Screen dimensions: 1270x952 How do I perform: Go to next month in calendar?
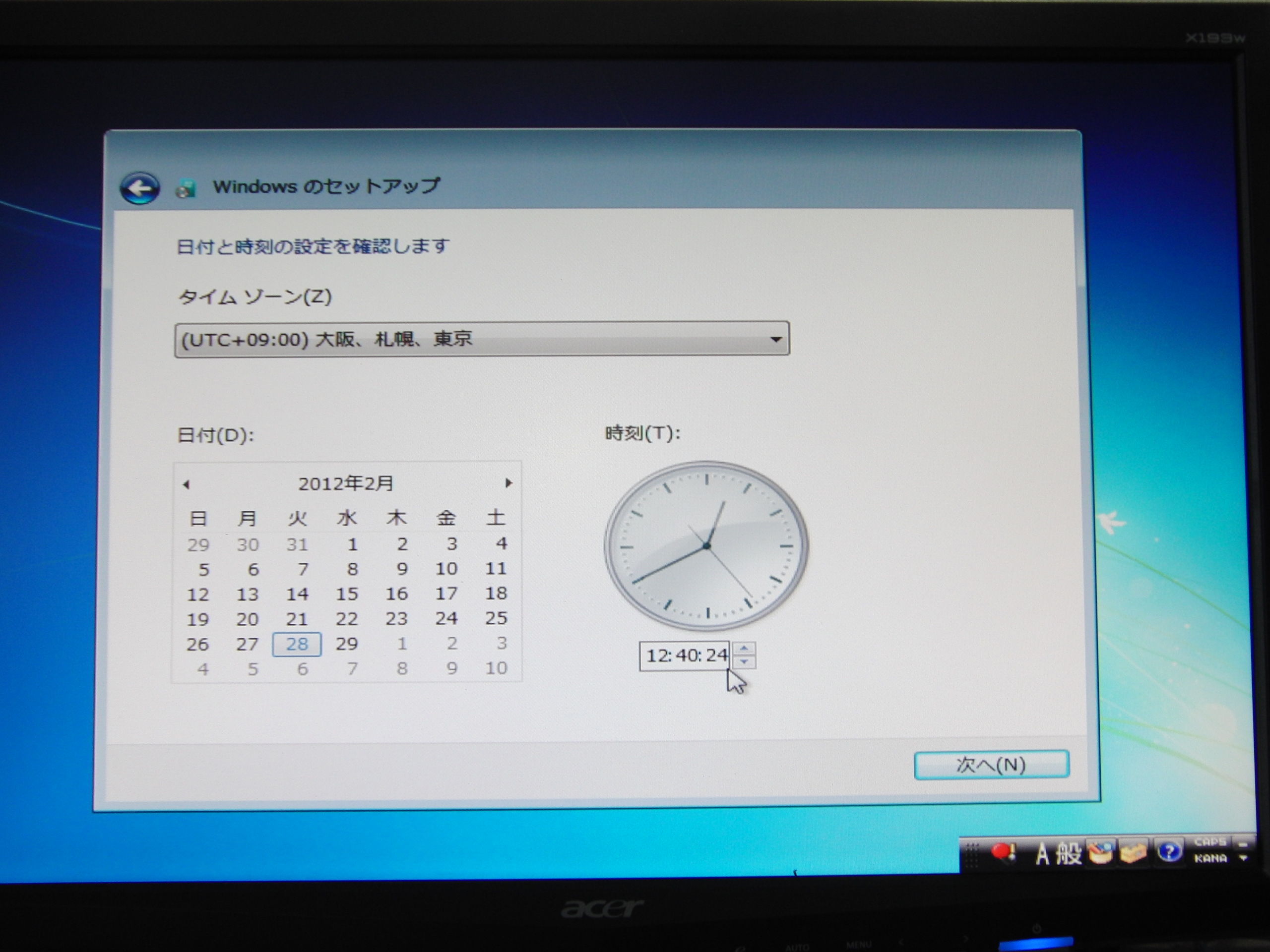(x=508, y=483)
